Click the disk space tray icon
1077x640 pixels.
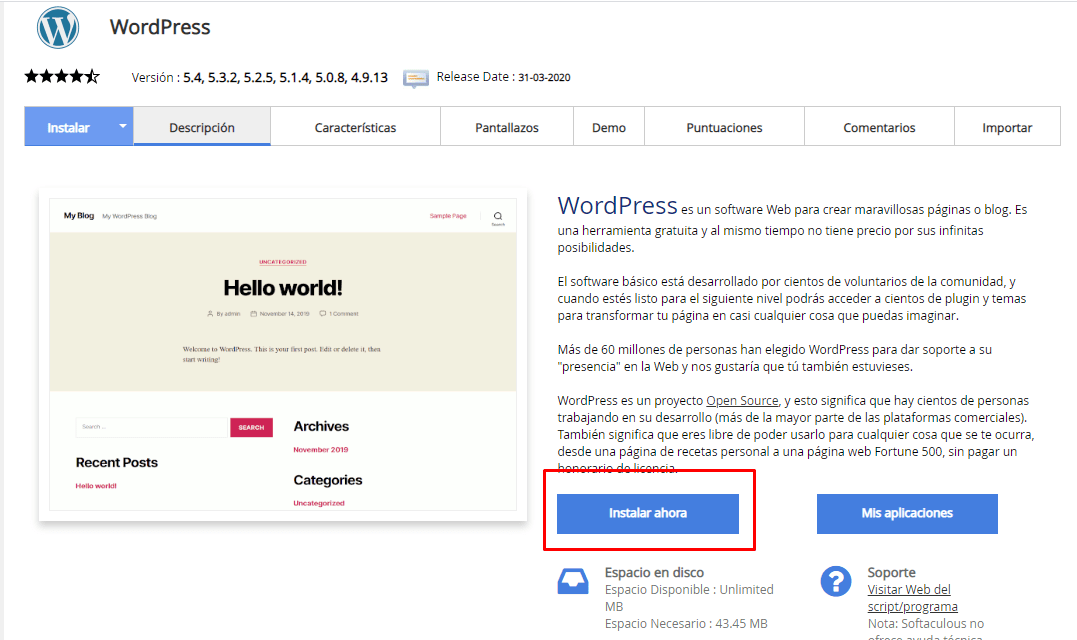(573, 581)
